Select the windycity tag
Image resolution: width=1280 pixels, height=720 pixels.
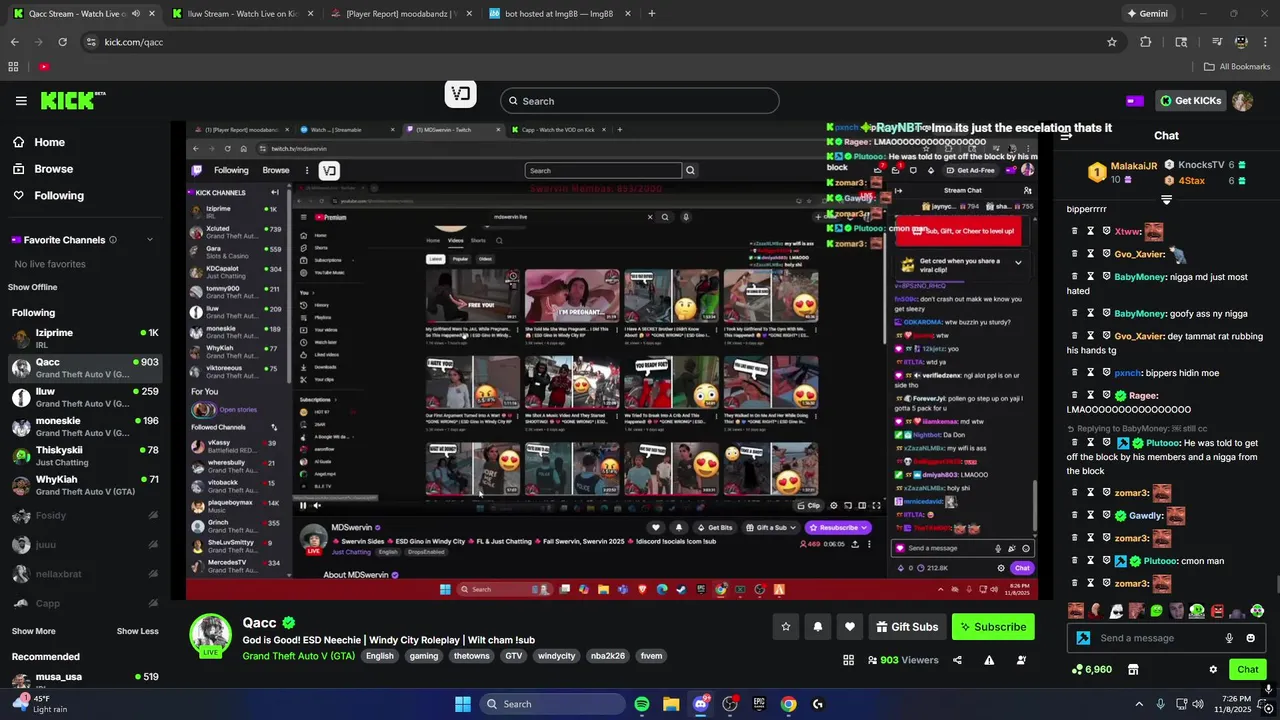[x=556, y=656]
